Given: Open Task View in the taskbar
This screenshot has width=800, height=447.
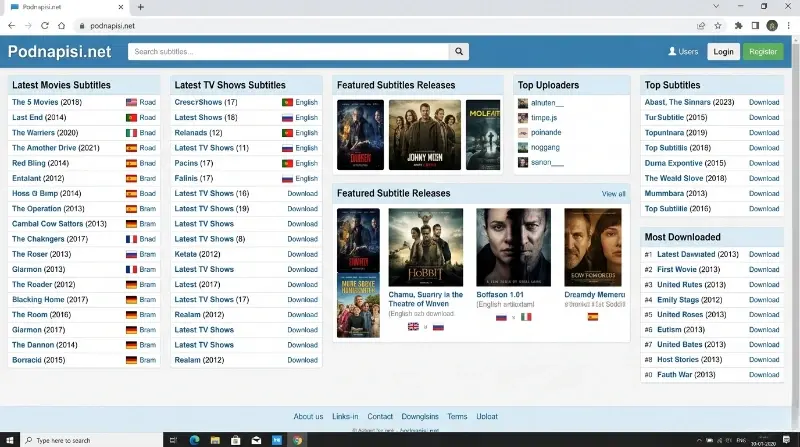Looking at the screenshot, I should (x=173, y=440).
